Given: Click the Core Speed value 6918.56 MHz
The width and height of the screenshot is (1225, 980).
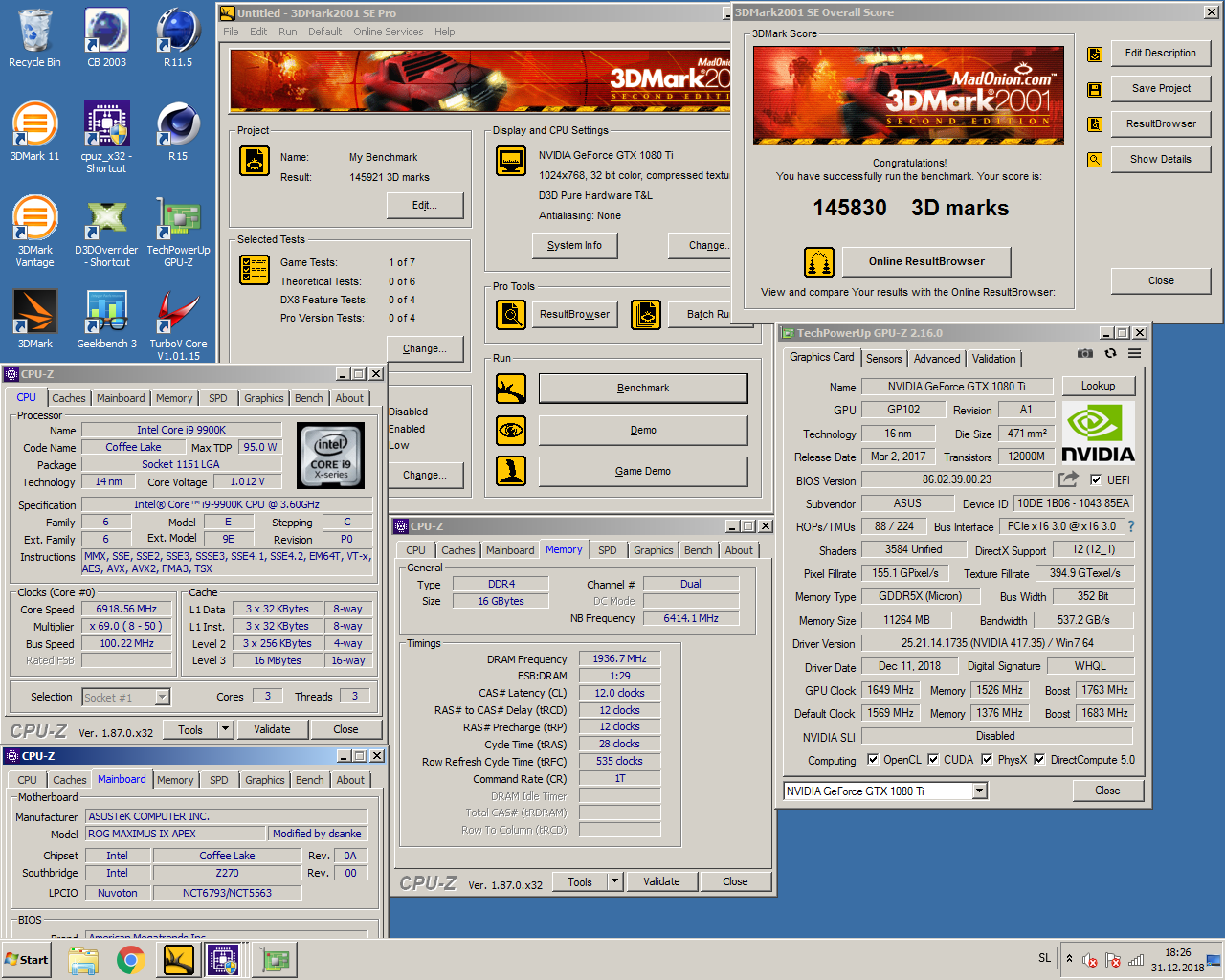Looking at the screenshot, I should [x=126, y=609].
